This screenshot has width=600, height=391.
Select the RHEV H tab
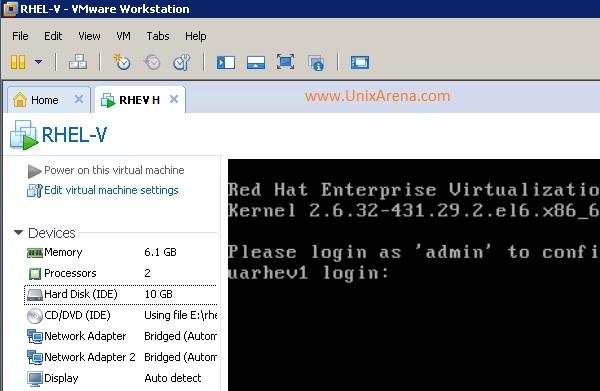140,100
